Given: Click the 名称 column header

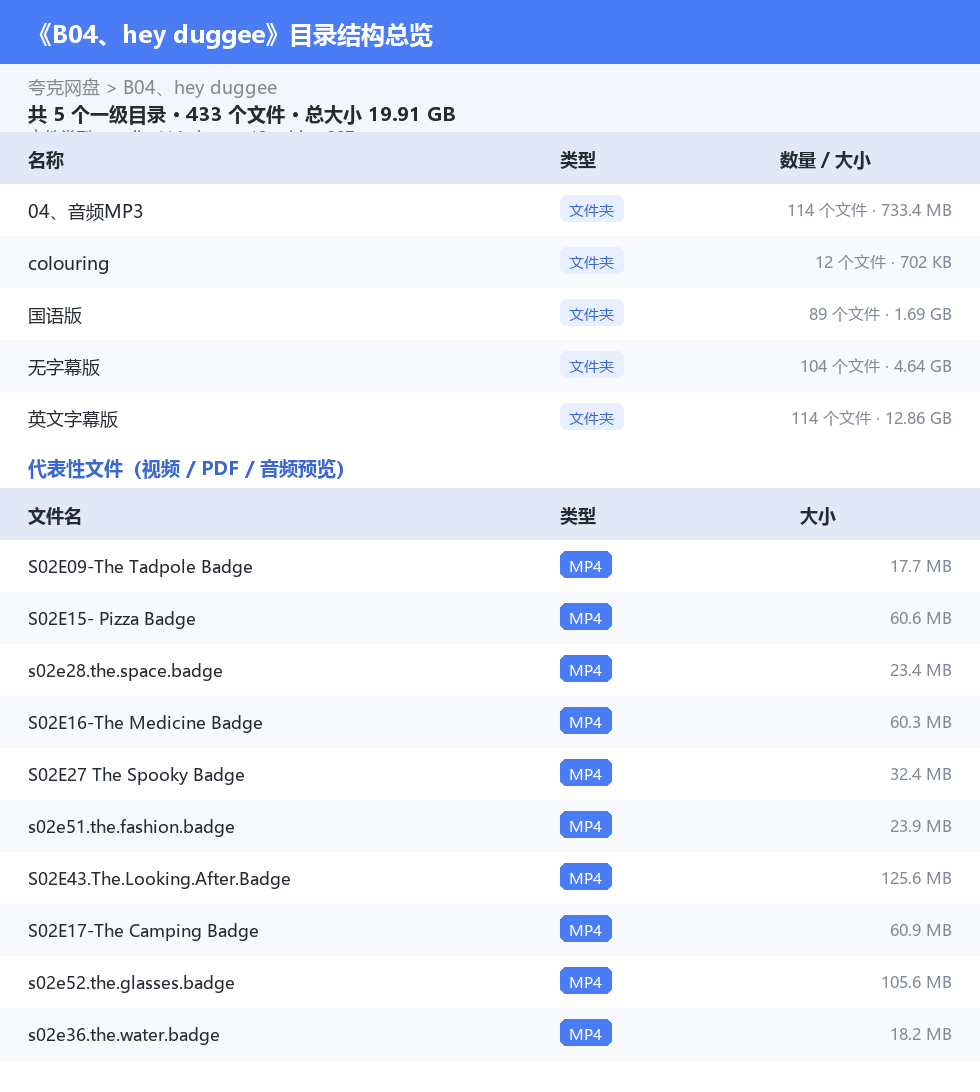Looking at the screenshot, I should tap(46, 160).
